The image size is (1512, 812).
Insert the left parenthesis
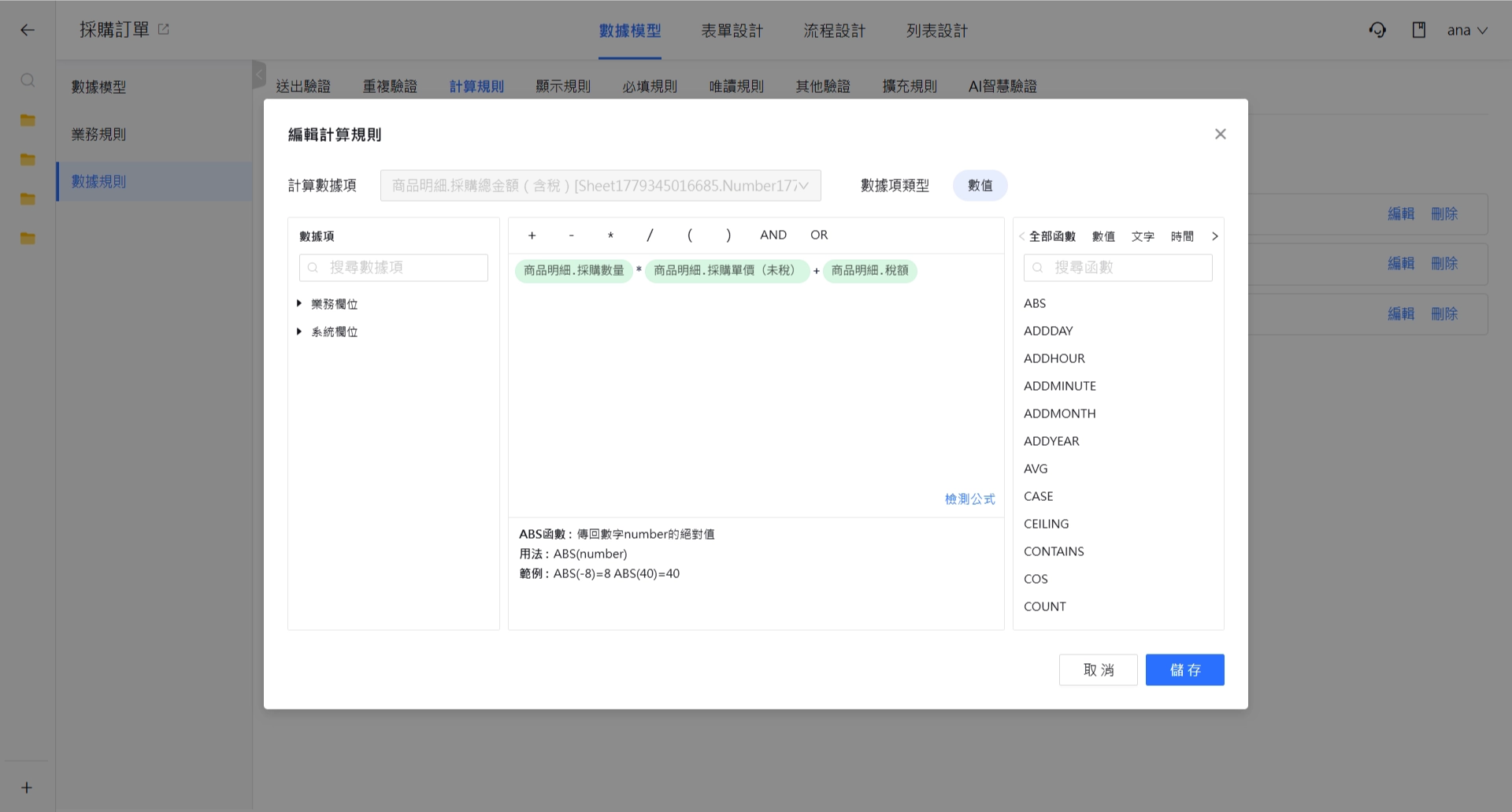pos(690,235)
